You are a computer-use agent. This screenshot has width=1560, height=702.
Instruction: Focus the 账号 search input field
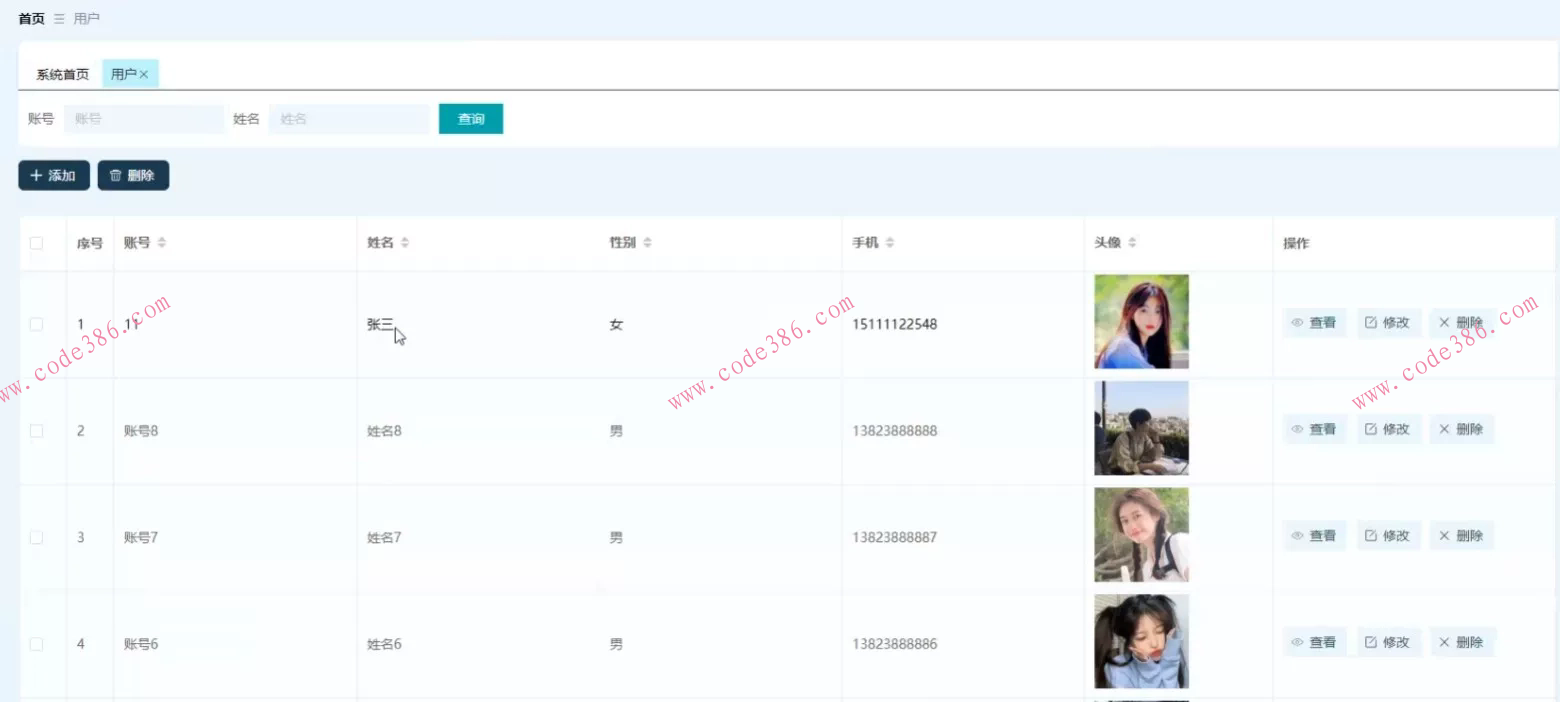(144, 119)
